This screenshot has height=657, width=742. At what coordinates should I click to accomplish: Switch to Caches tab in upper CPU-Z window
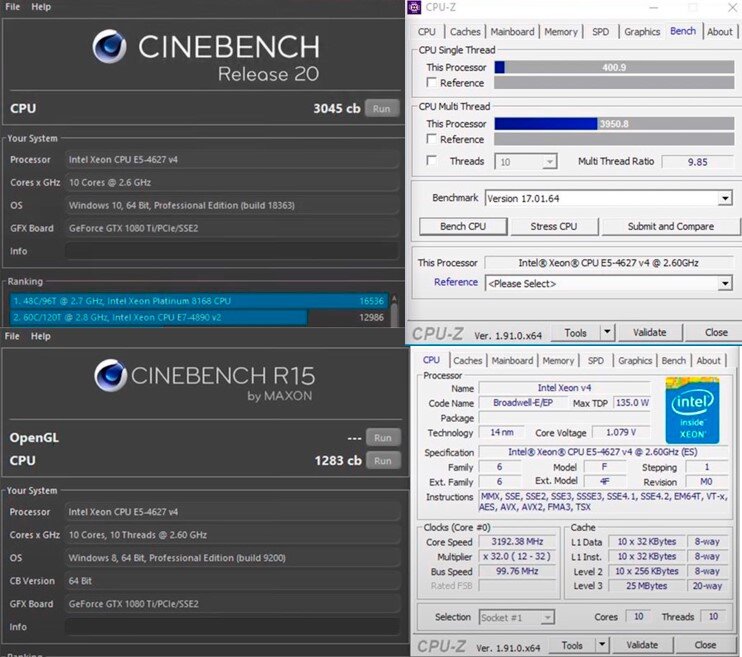pos(465,32)
